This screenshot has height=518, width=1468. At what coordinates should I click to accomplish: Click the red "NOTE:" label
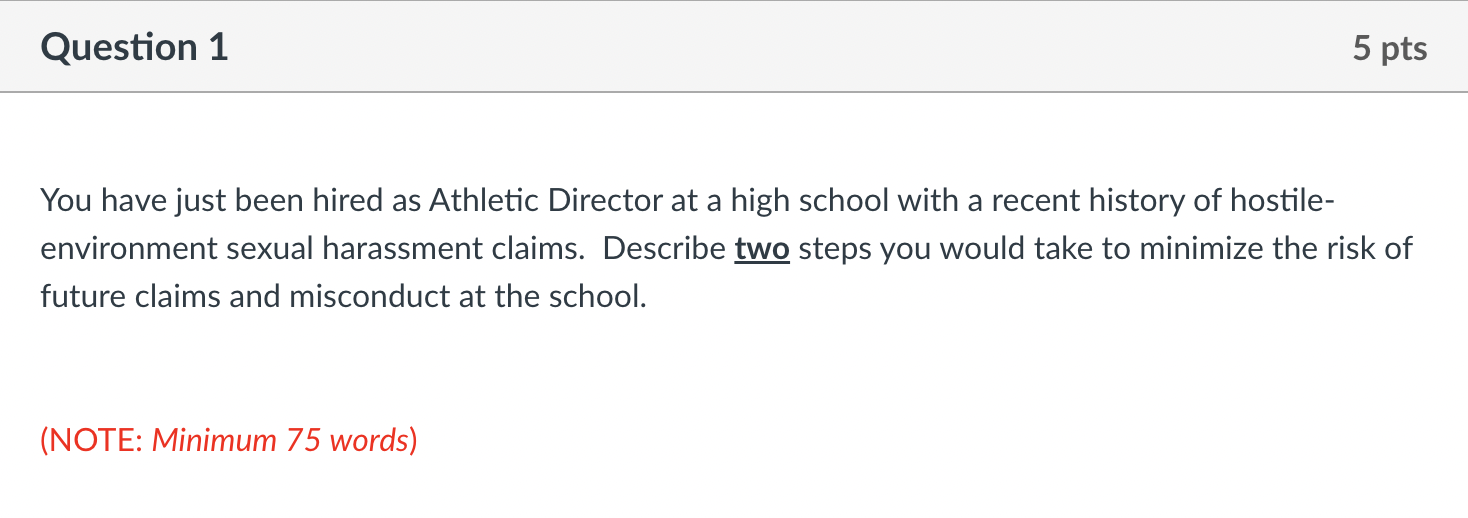pos(93,440)
